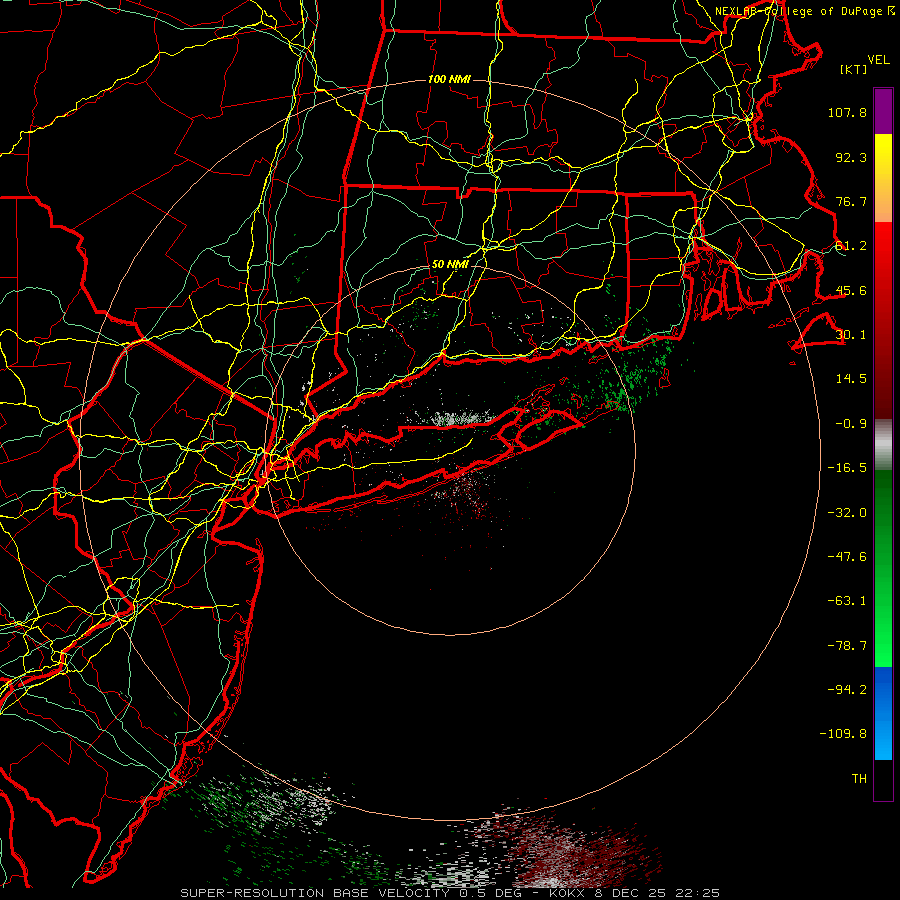
Task: Click the -32.0 legend value
Action: [x=847, y=513]
